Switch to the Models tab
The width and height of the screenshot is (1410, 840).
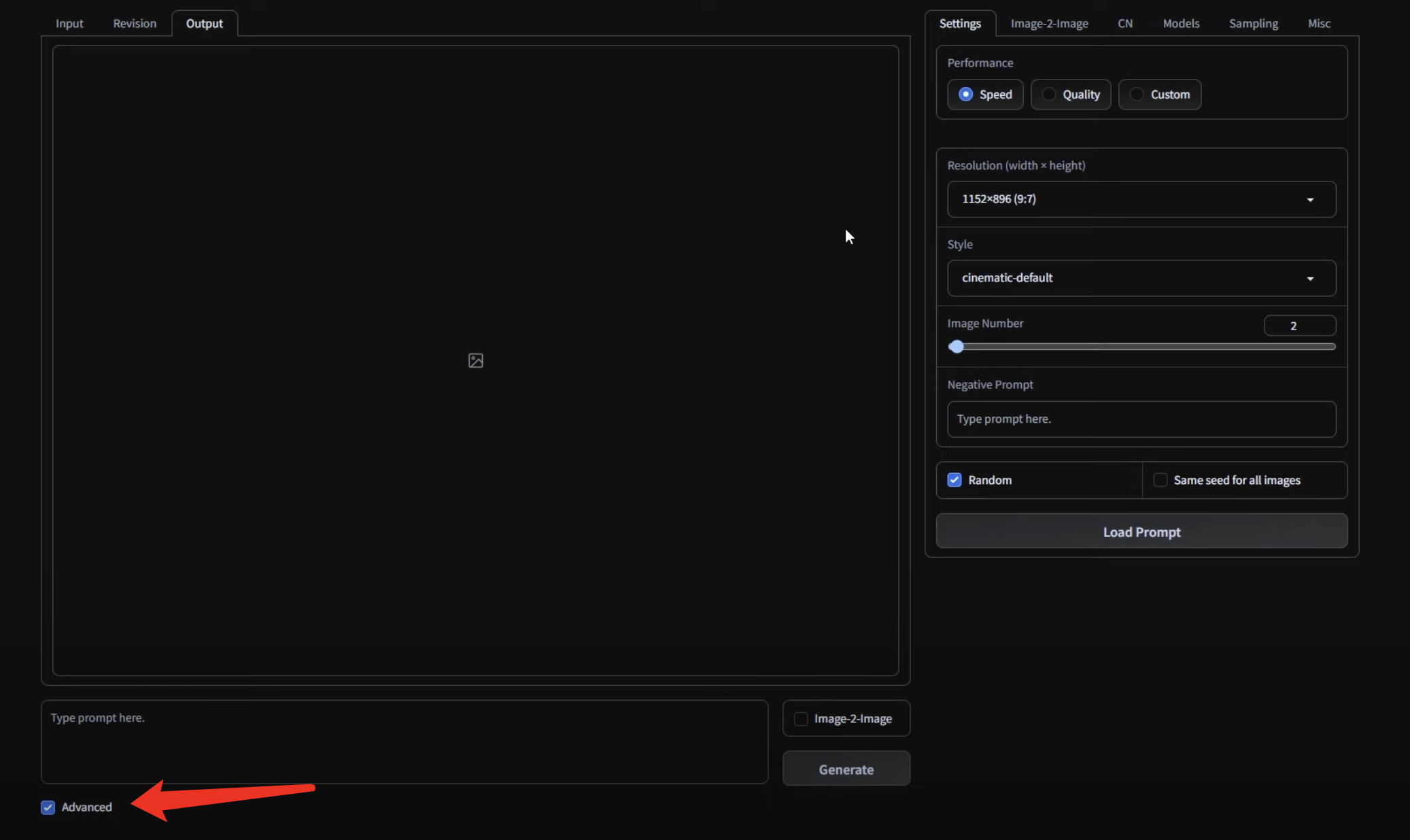[1181, 23]
